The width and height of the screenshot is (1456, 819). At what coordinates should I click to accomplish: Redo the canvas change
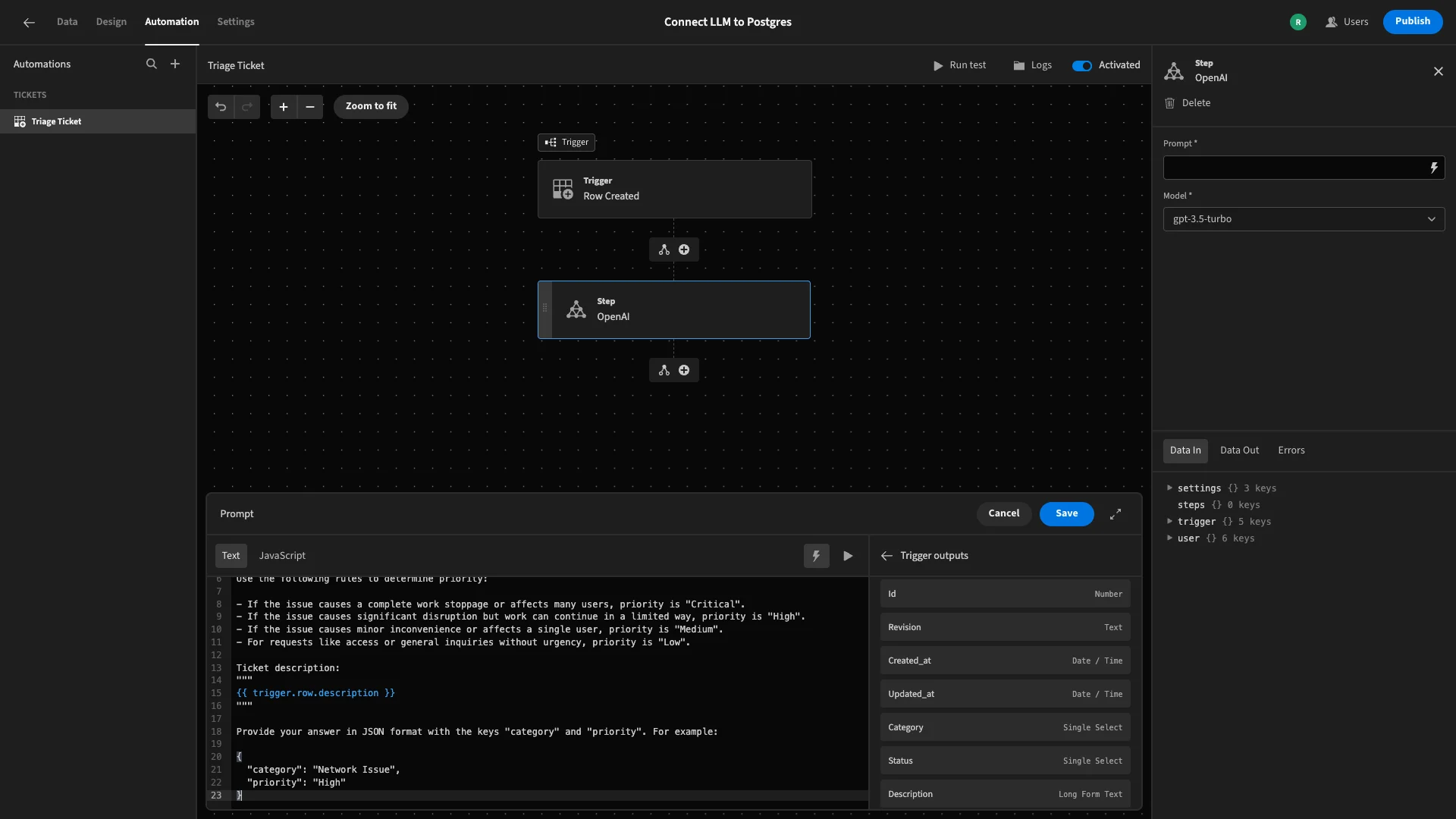coord(247,107)
